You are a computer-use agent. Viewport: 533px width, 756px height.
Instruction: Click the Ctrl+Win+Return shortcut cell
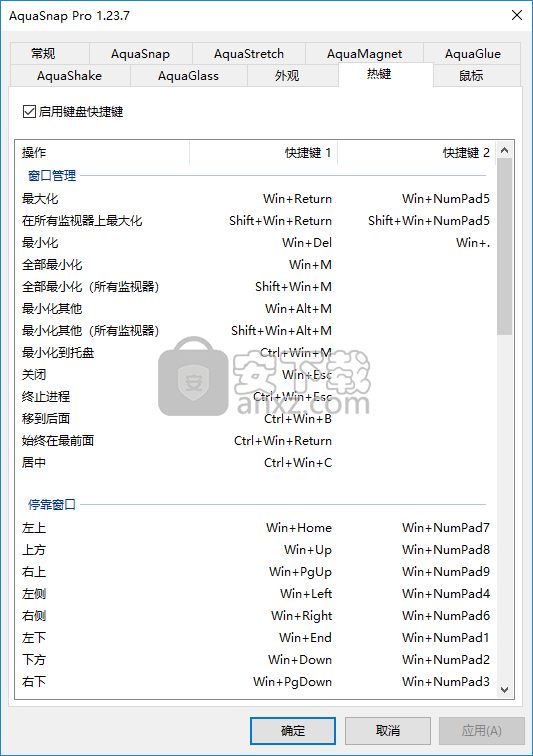(x=283, y=441)
